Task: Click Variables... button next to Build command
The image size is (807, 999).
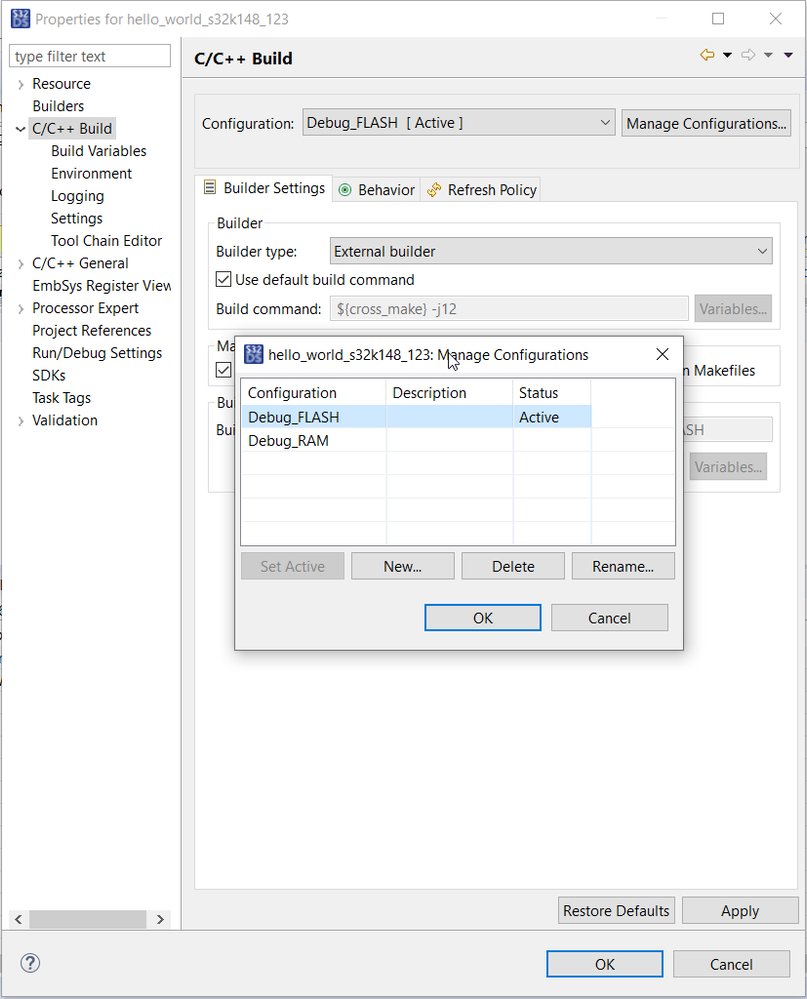Action: click(733, 309)
